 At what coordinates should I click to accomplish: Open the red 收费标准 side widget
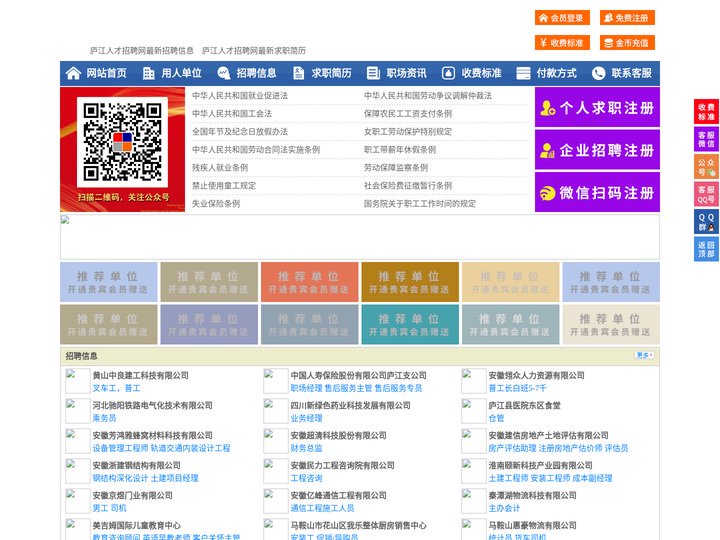click(706, 111)
